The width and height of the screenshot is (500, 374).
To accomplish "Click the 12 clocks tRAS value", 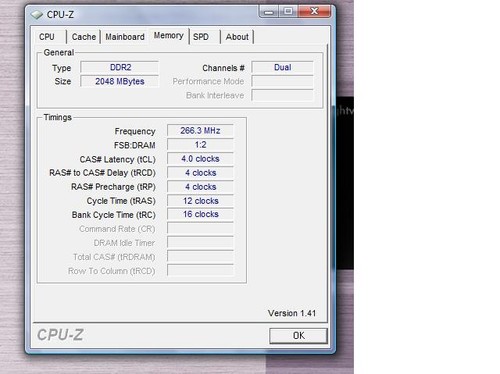I will (x=200, y=201).
